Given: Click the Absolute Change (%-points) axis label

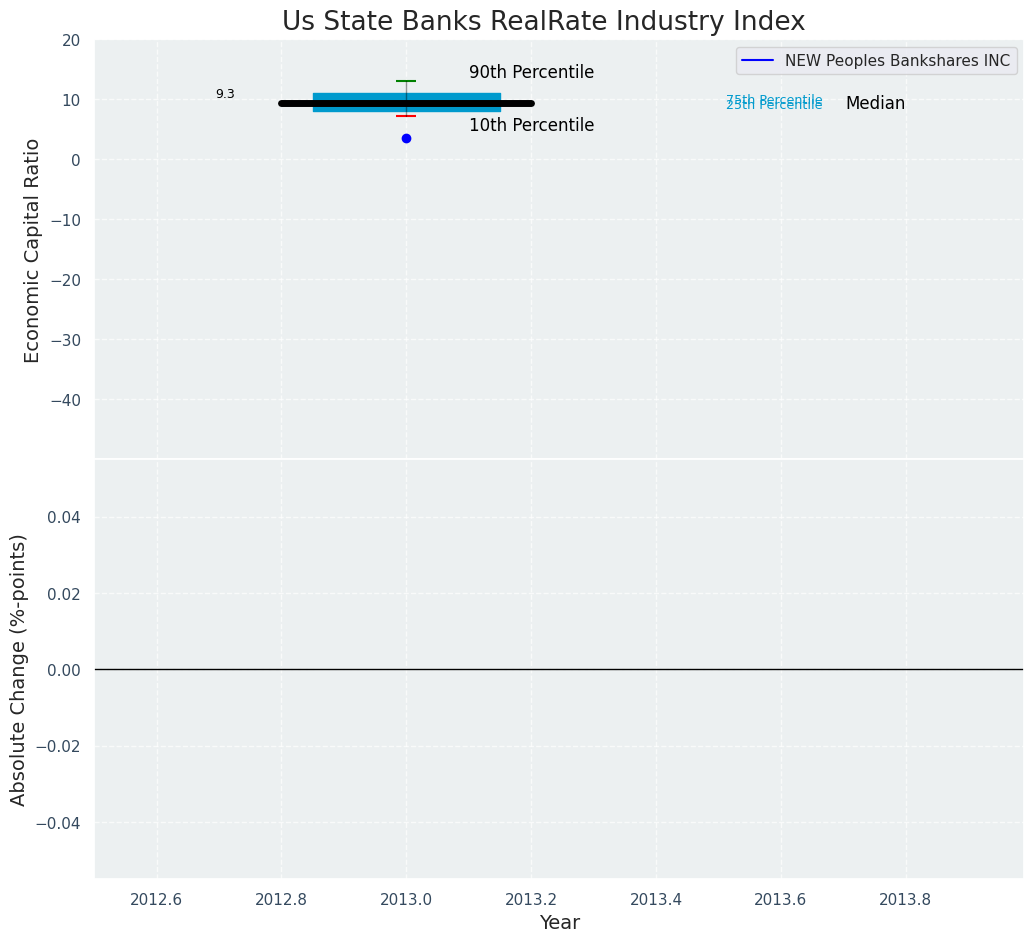Looking at the screenshot, I should click(19, 669).
